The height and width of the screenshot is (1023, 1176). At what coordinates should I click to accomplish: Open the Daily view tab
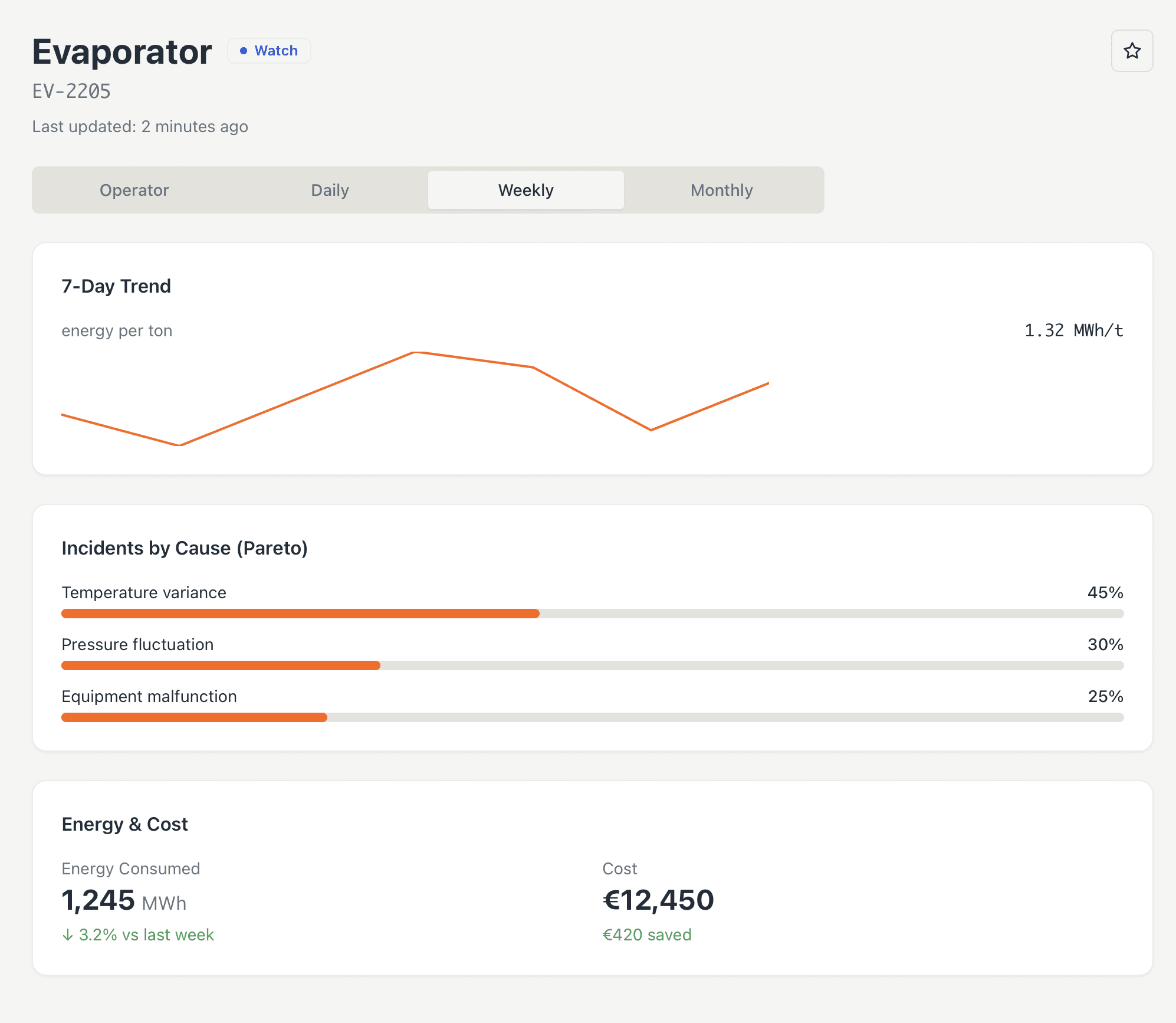330,190
